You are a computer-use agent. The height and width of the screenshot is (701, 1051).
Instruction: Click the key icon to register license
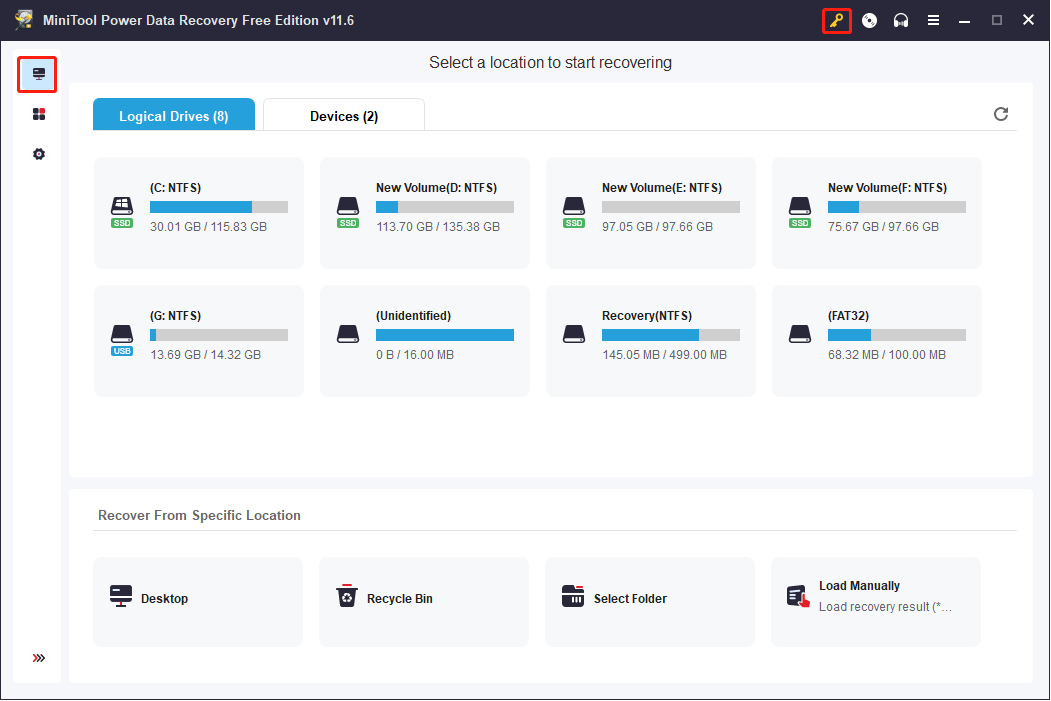[836, 20]
